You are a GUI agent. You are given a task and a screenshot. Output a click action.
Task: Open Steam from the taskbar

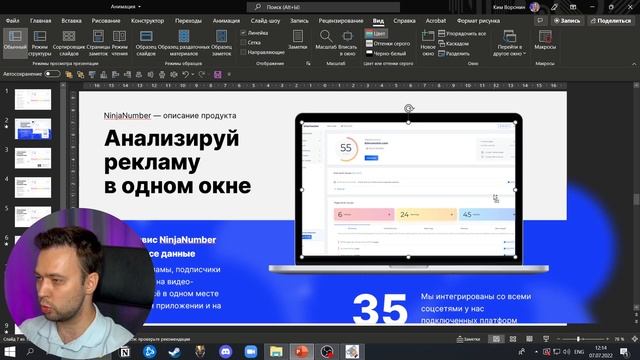coord(175,351)
